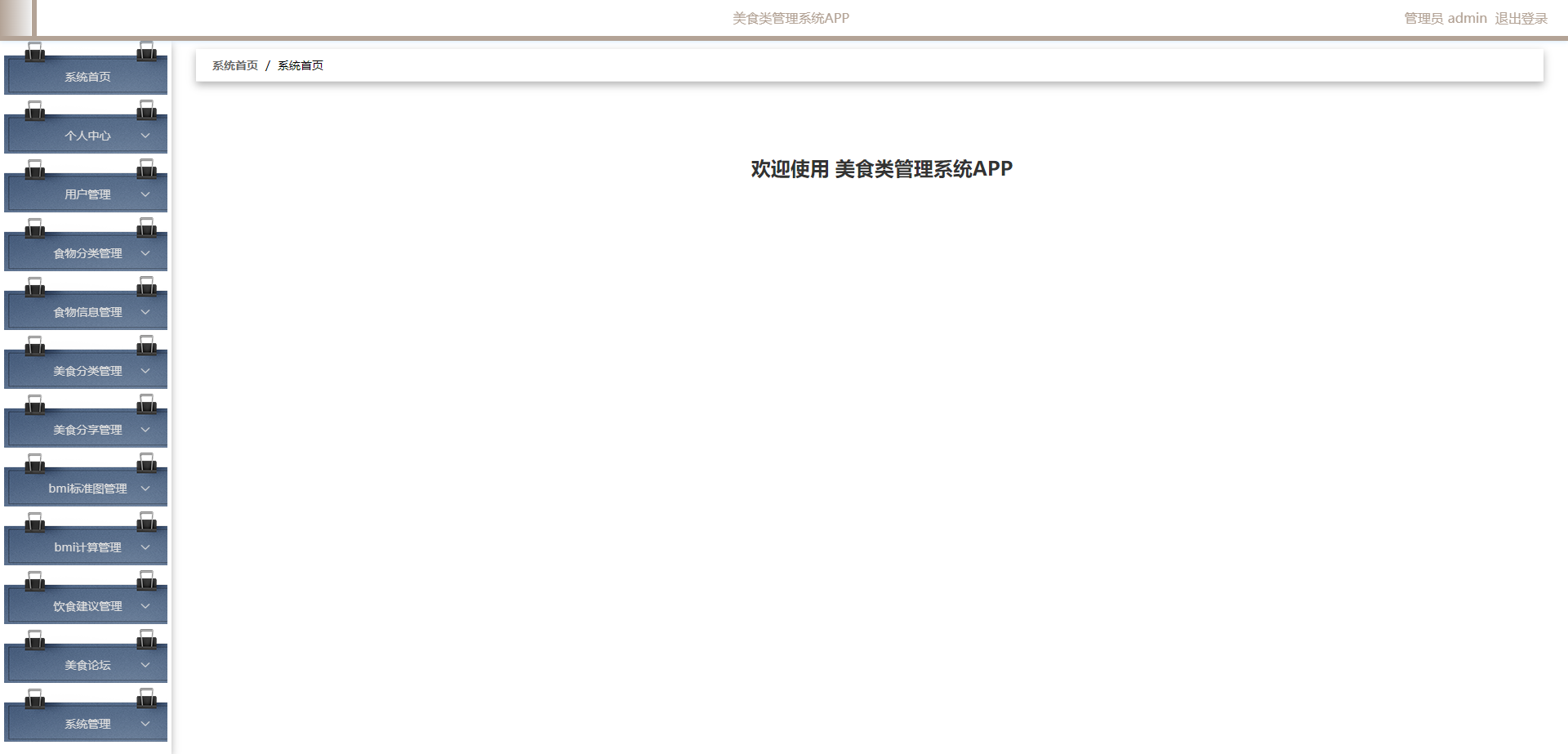
Task: Click the 美食类管理系统APP title
Action: coord(790,17)
